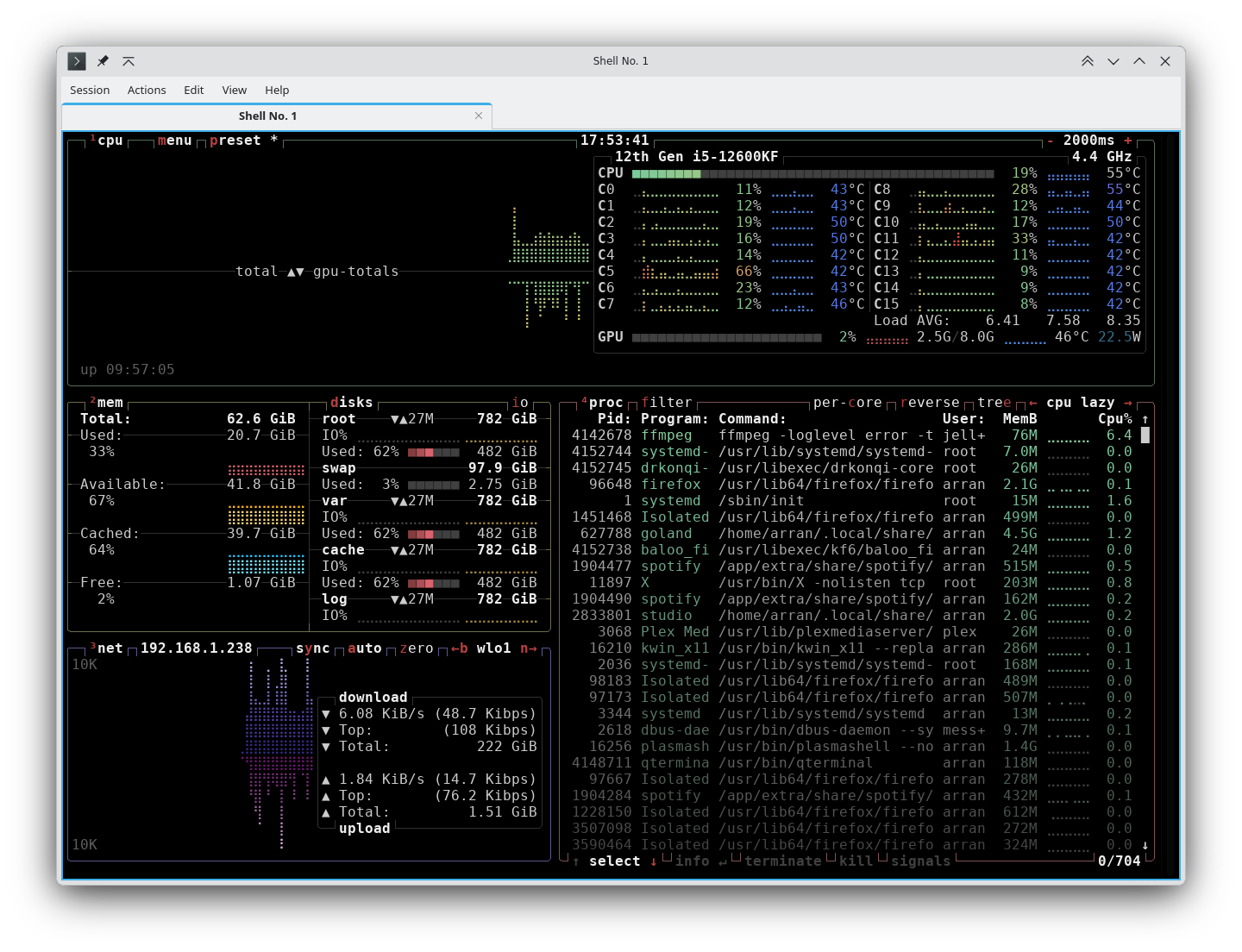Select the Plex Med process row
The height and width of the screenshot is (952, 1242).
coord(852,632)
